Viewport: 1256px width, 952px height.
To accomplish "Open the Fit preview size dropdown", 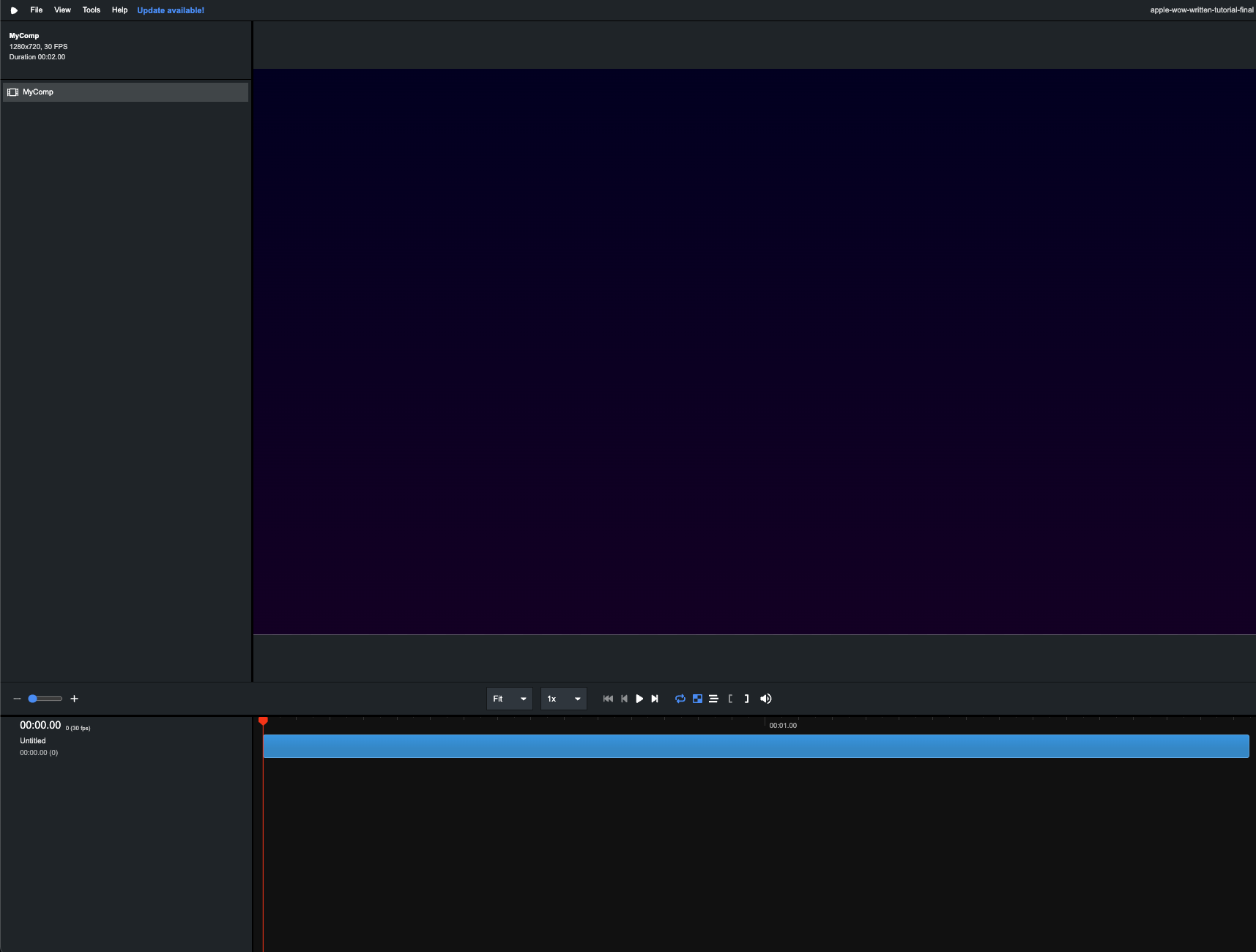I will (509, 699).
